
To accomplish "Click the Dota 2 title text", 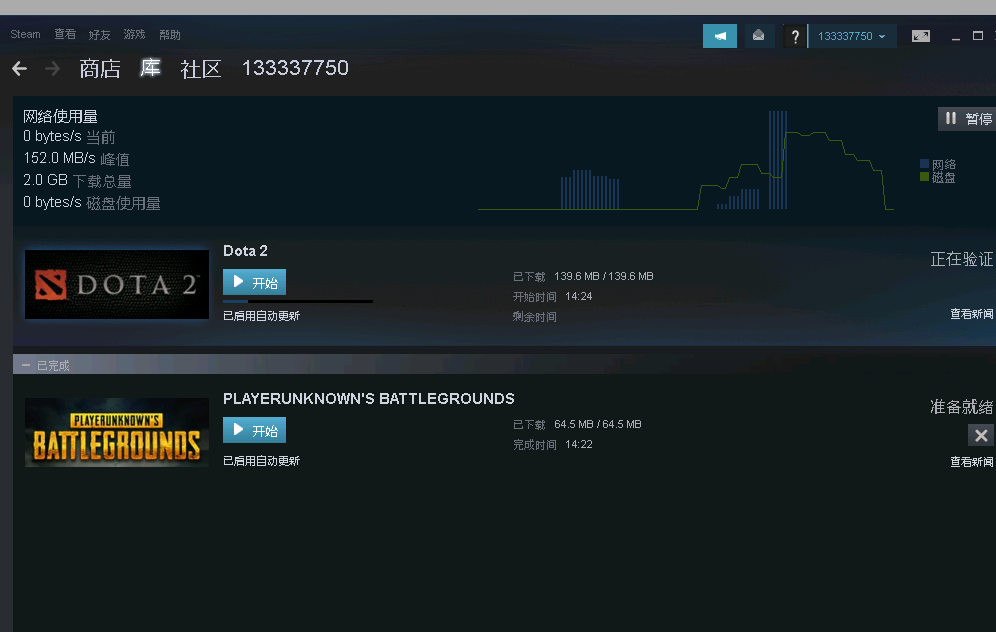I will coord(245,251).
